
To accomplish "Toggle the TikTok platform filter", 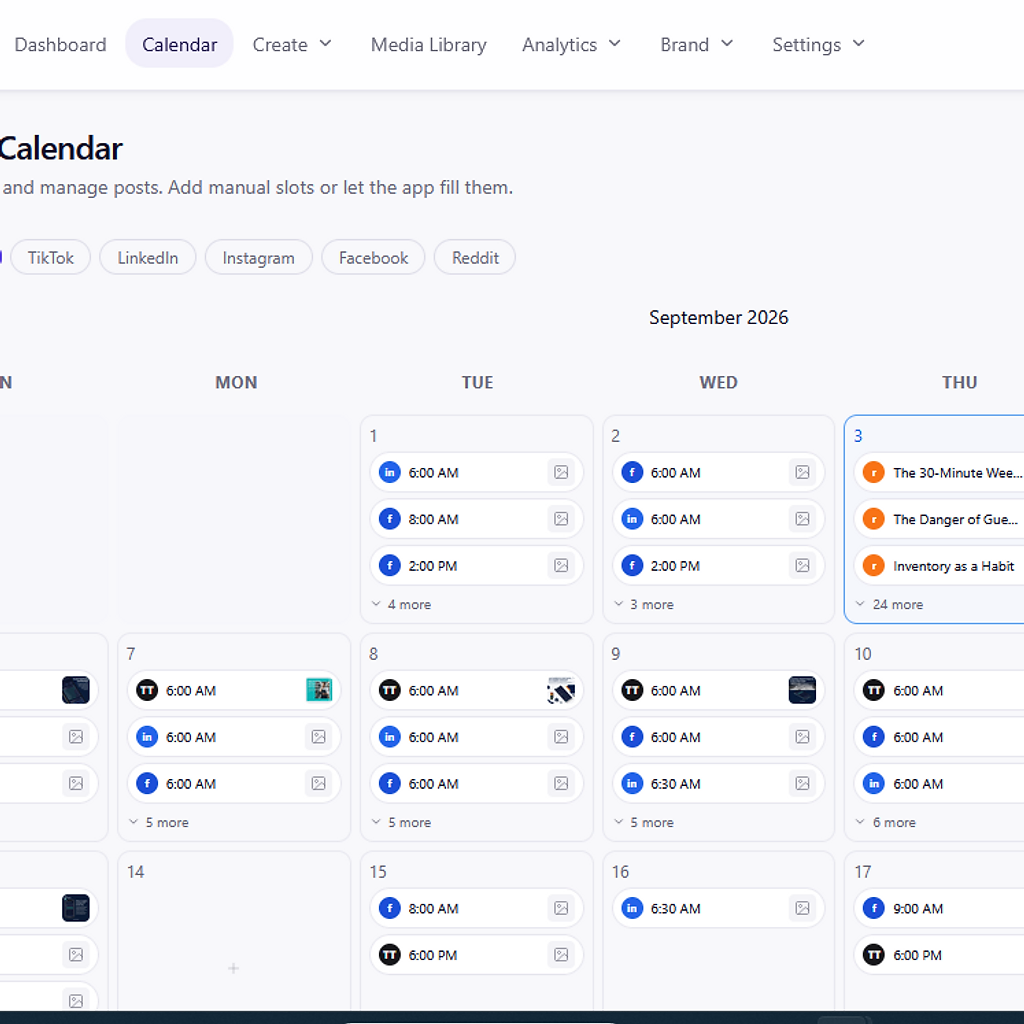I will pyautogui.click(x=51, y=257).
